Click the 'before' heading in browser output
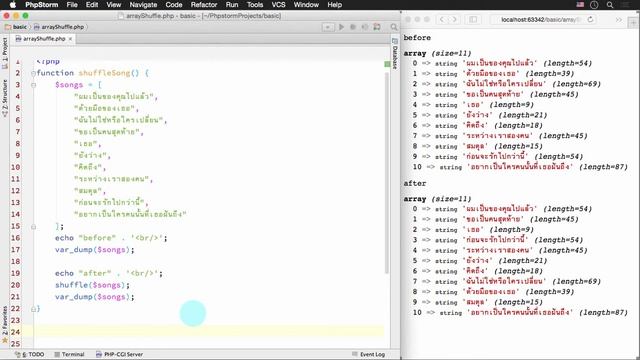This screenshot has width=640, height=360. tap(417, 38)
